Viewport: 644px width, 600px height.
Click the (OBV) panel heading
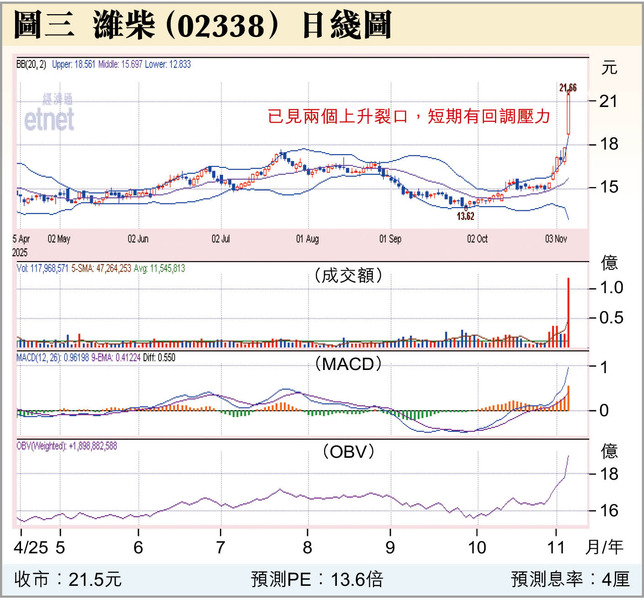[347, 452]
